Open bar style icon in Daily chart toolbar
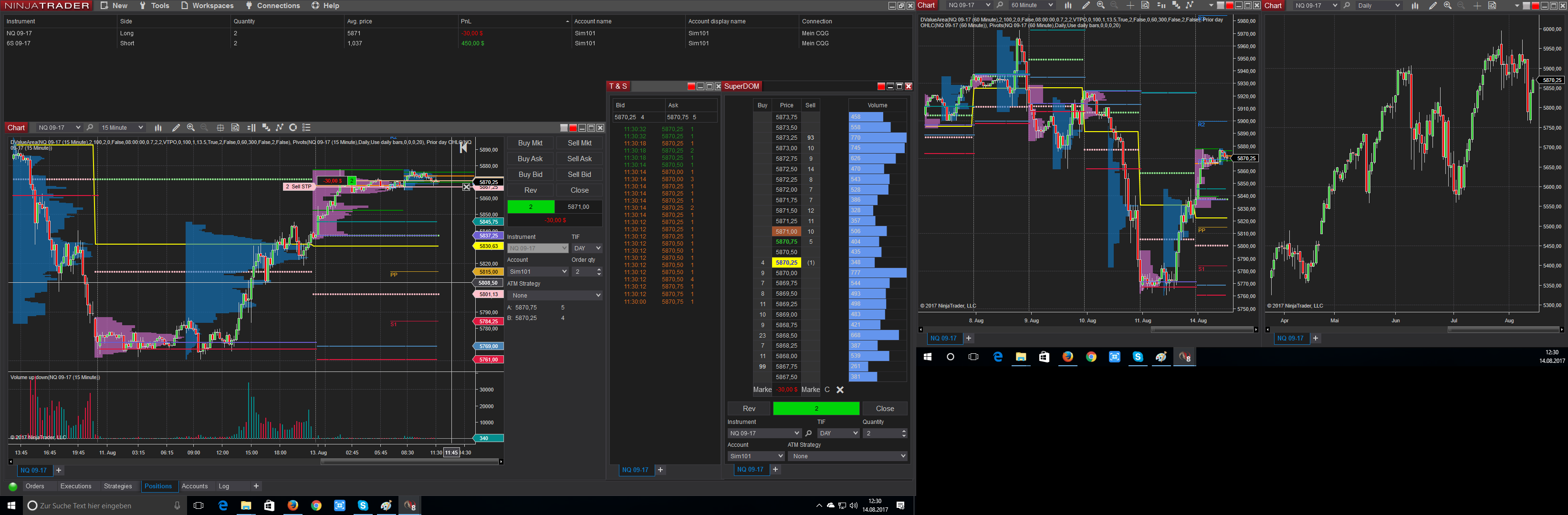 (x=1415, y=5)
